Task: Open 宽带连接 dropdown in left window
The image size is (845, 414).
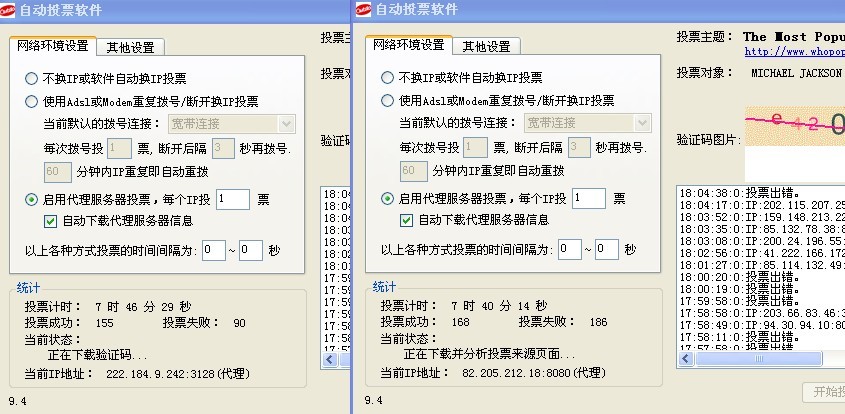Action: 232,124
